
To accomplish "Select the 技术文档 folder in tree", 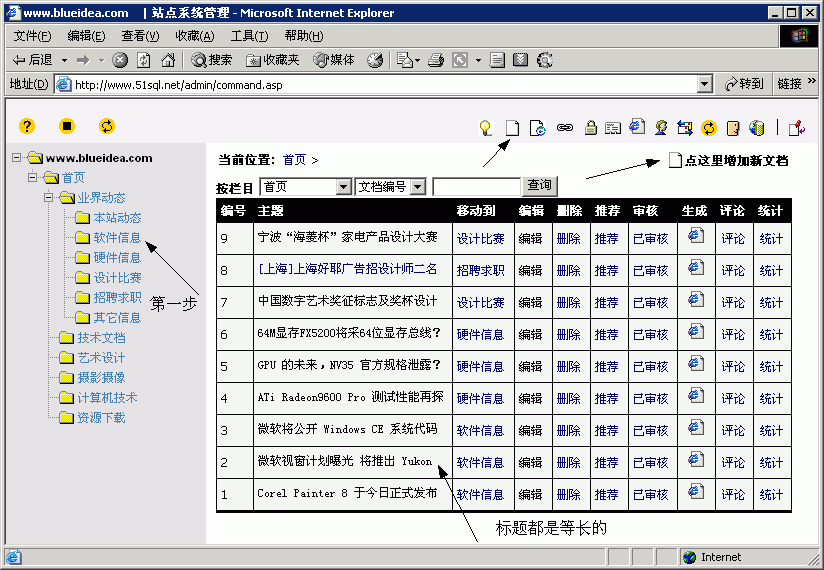I will tap(101, 337).
